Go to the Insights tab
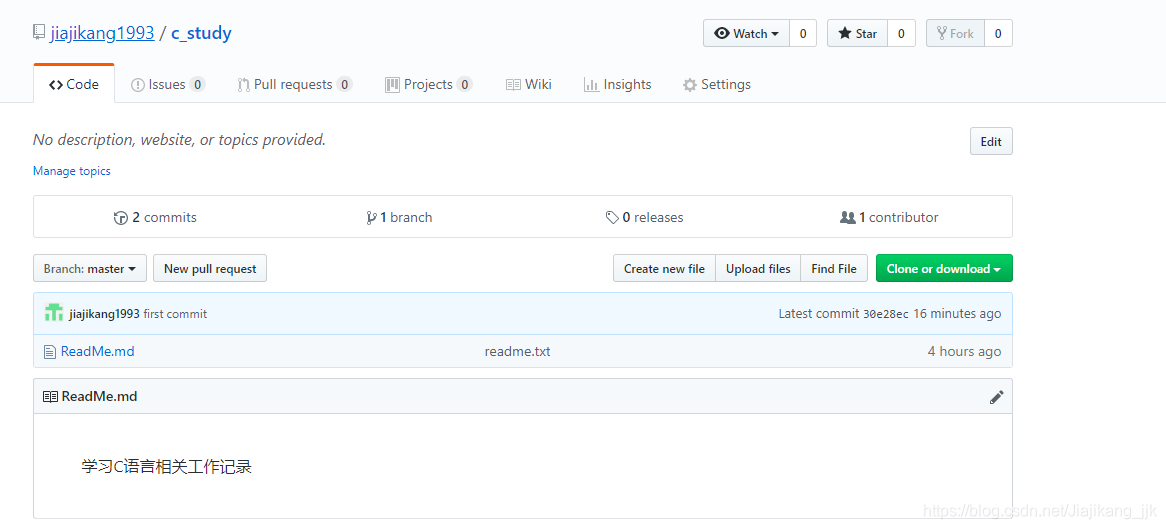The image size is (1166, 529). (617, 85)
